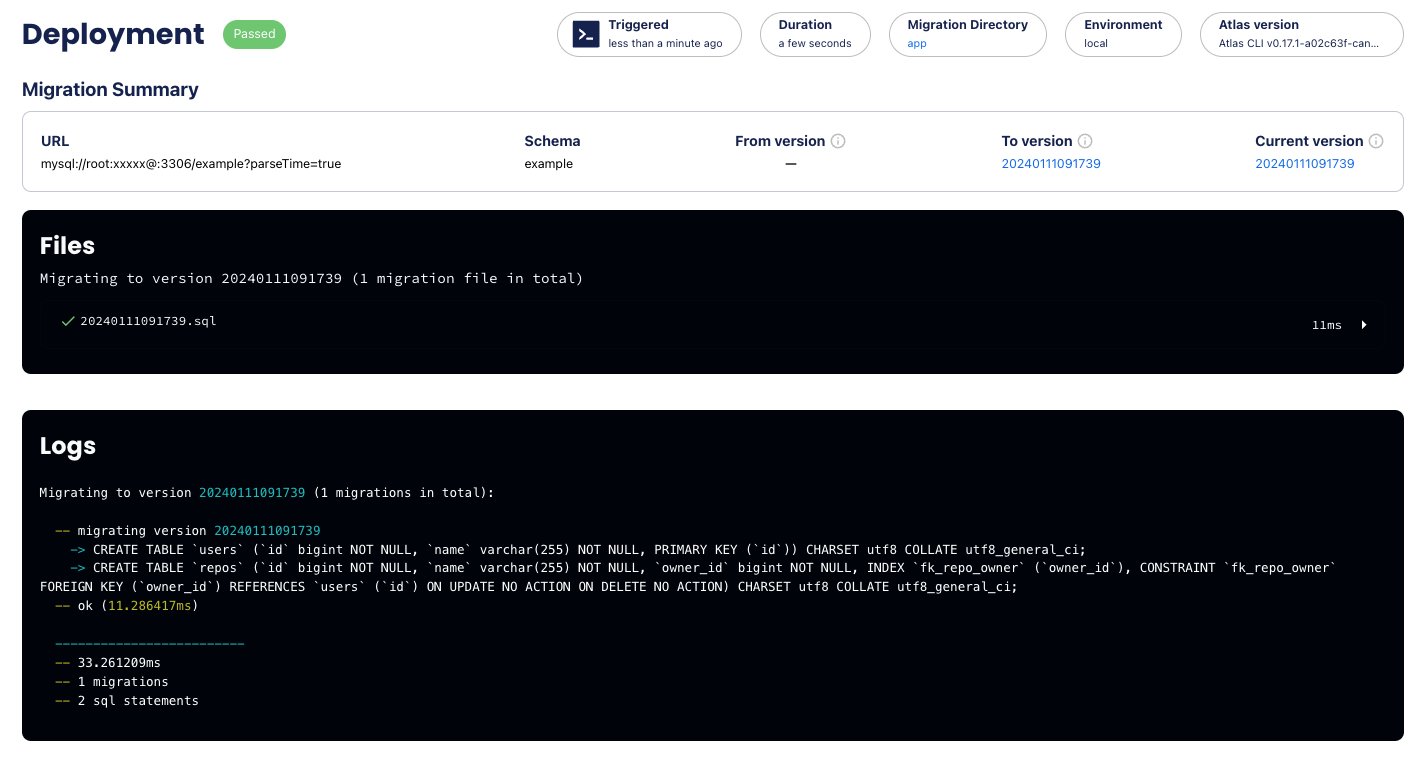1427x771 pixels.
Task: Open Current version 20240111091739 link
Action: pos(1305,164)
